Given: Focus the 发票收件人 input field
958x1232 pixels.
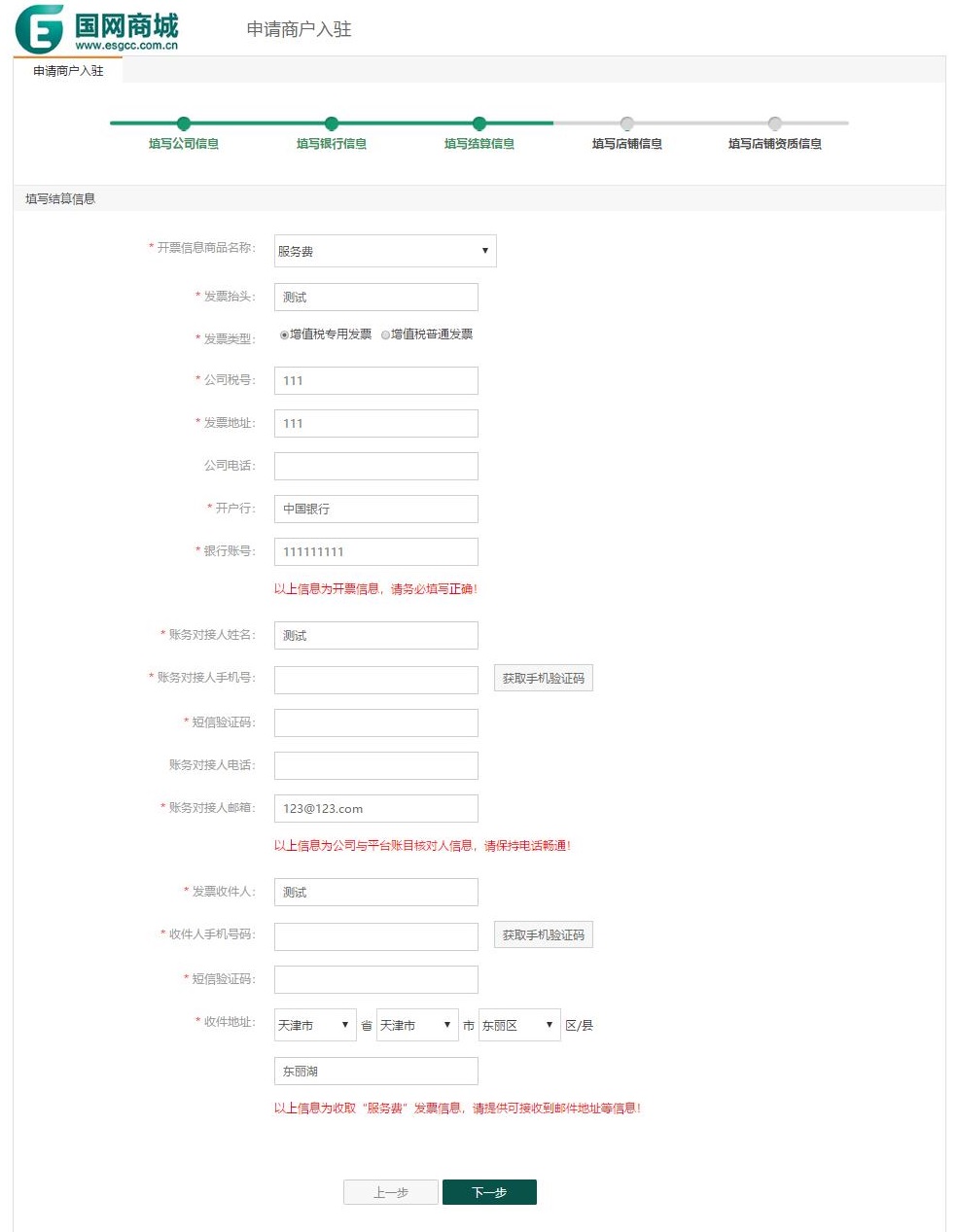Looking at the screenshot, I should (376, 892).
